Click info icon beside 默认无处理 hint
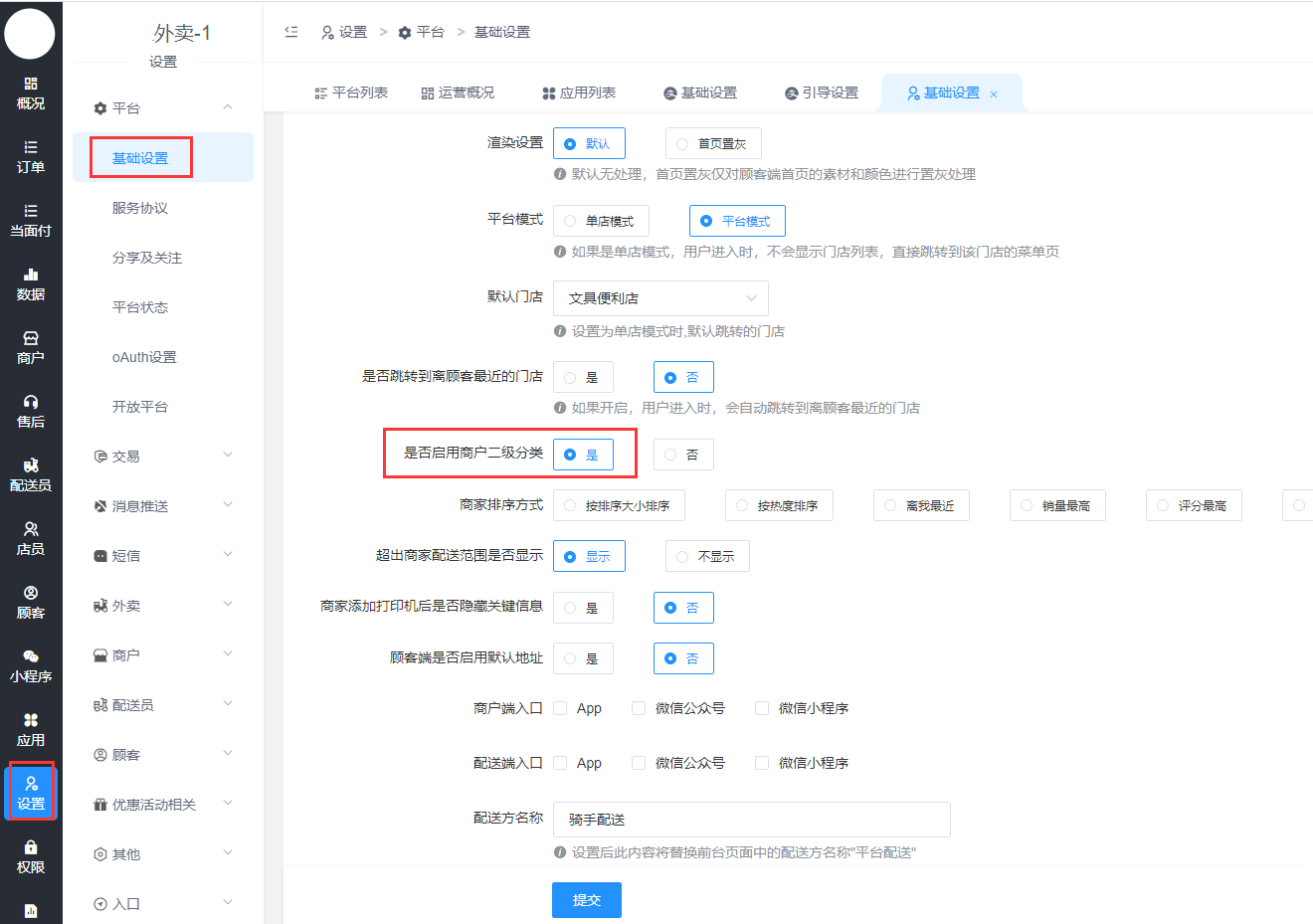This screenshot has width=1313, height=924. click(x=560, y=174)
